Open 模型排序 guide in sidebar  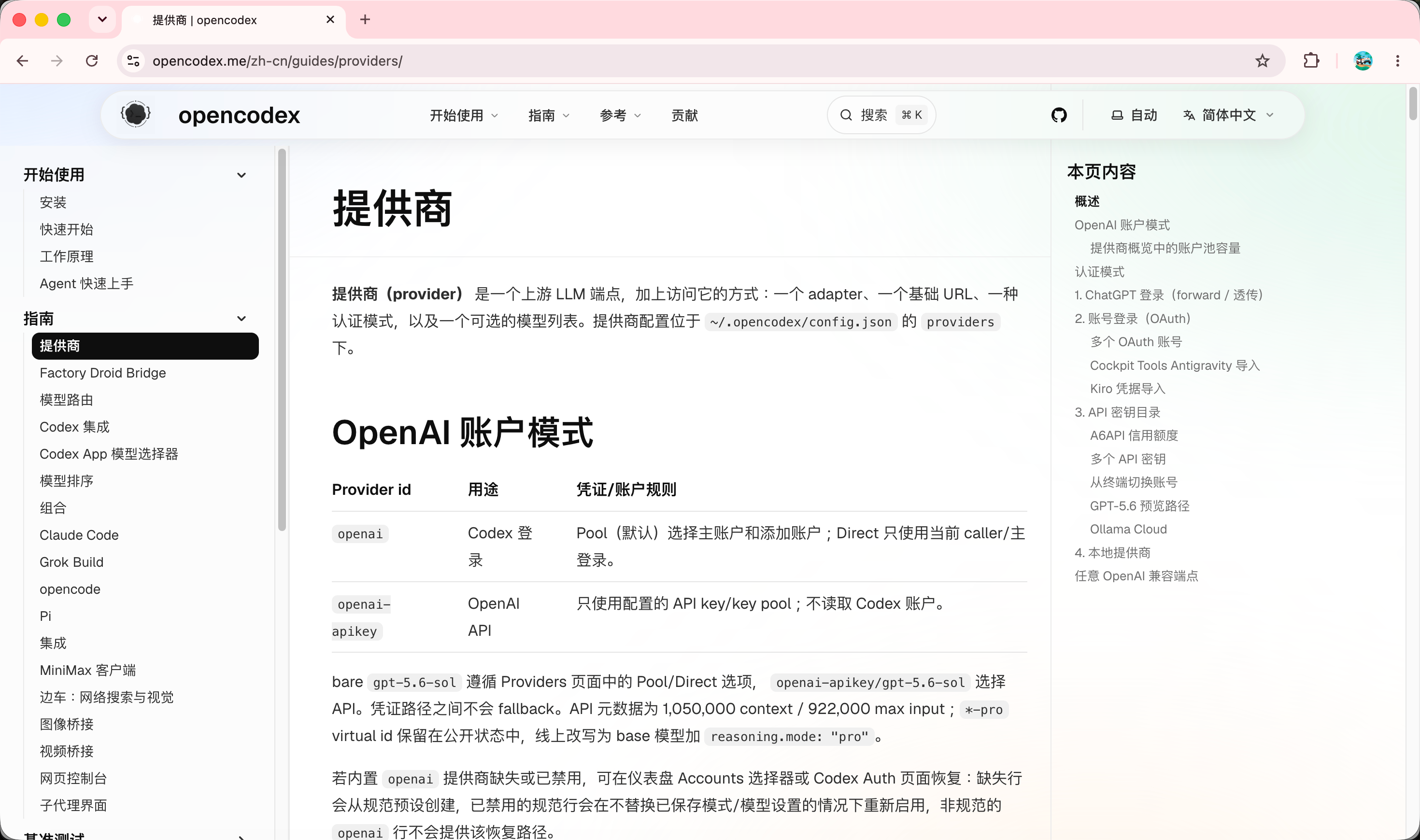coord(66,481)
